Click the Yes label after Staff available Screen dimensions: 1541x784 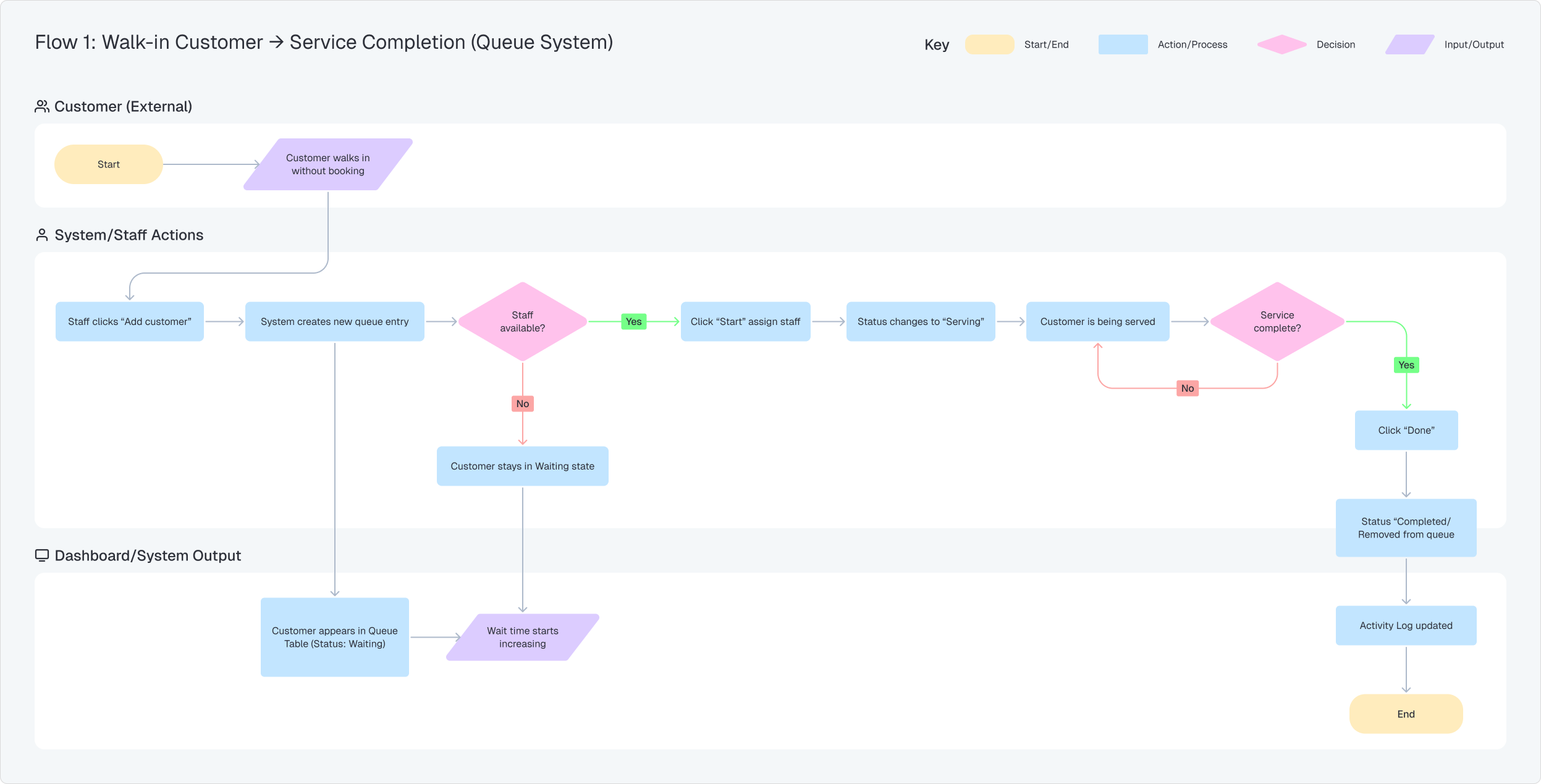point(633,322)
